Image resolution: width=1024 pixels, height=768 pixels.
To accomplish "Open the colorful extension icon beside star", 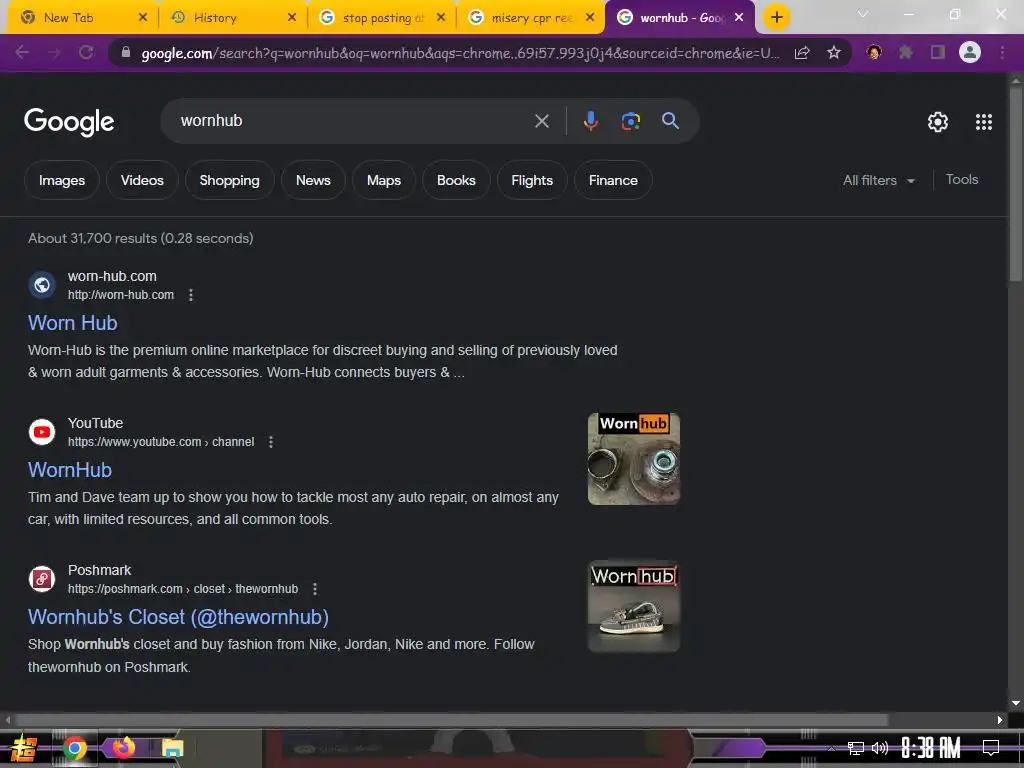I will [x=874, y=52].
